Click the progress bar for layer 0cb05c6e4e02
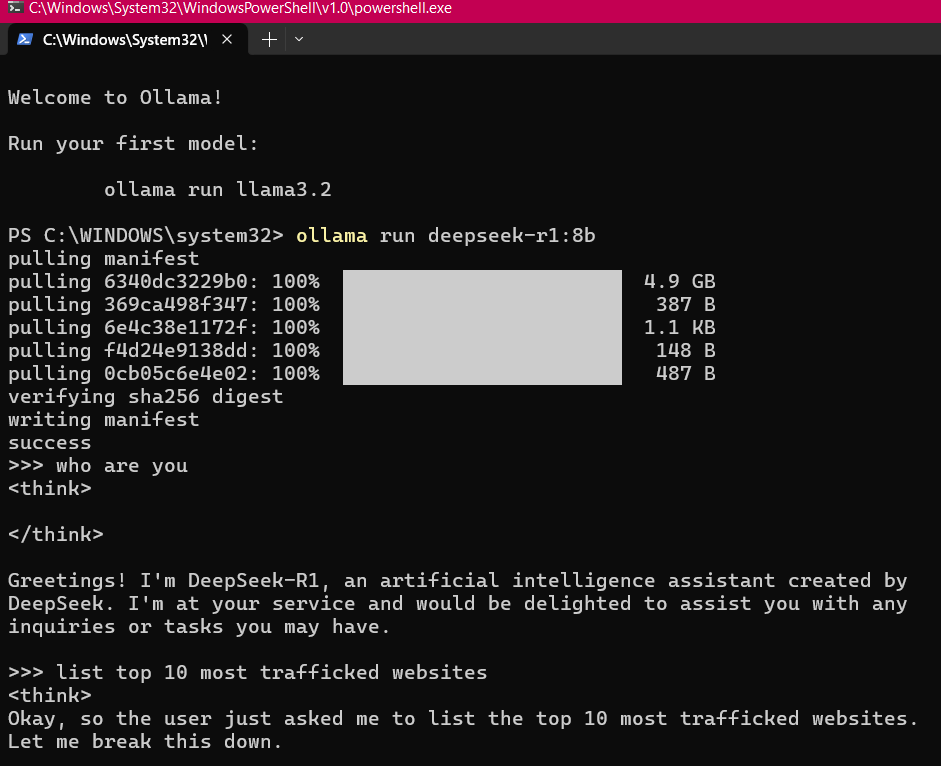This screenshot has width=941, height=766. coord(482,373)
